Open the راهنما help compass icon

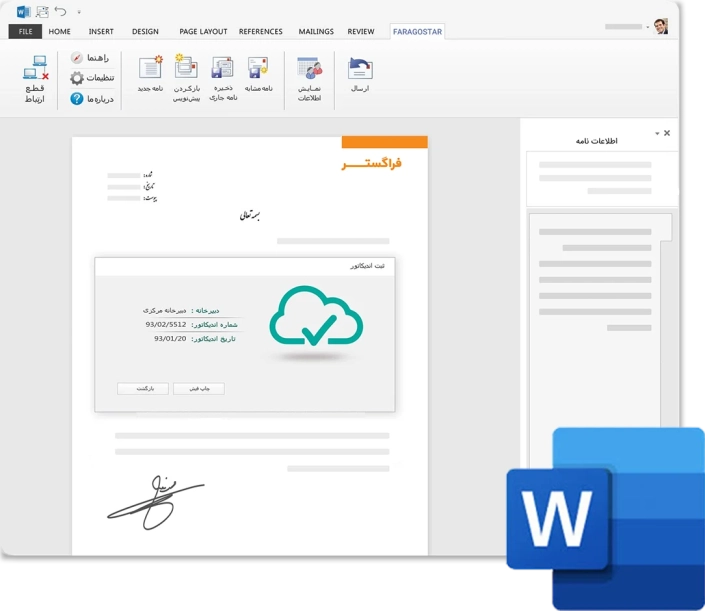[x=77, y=58]
